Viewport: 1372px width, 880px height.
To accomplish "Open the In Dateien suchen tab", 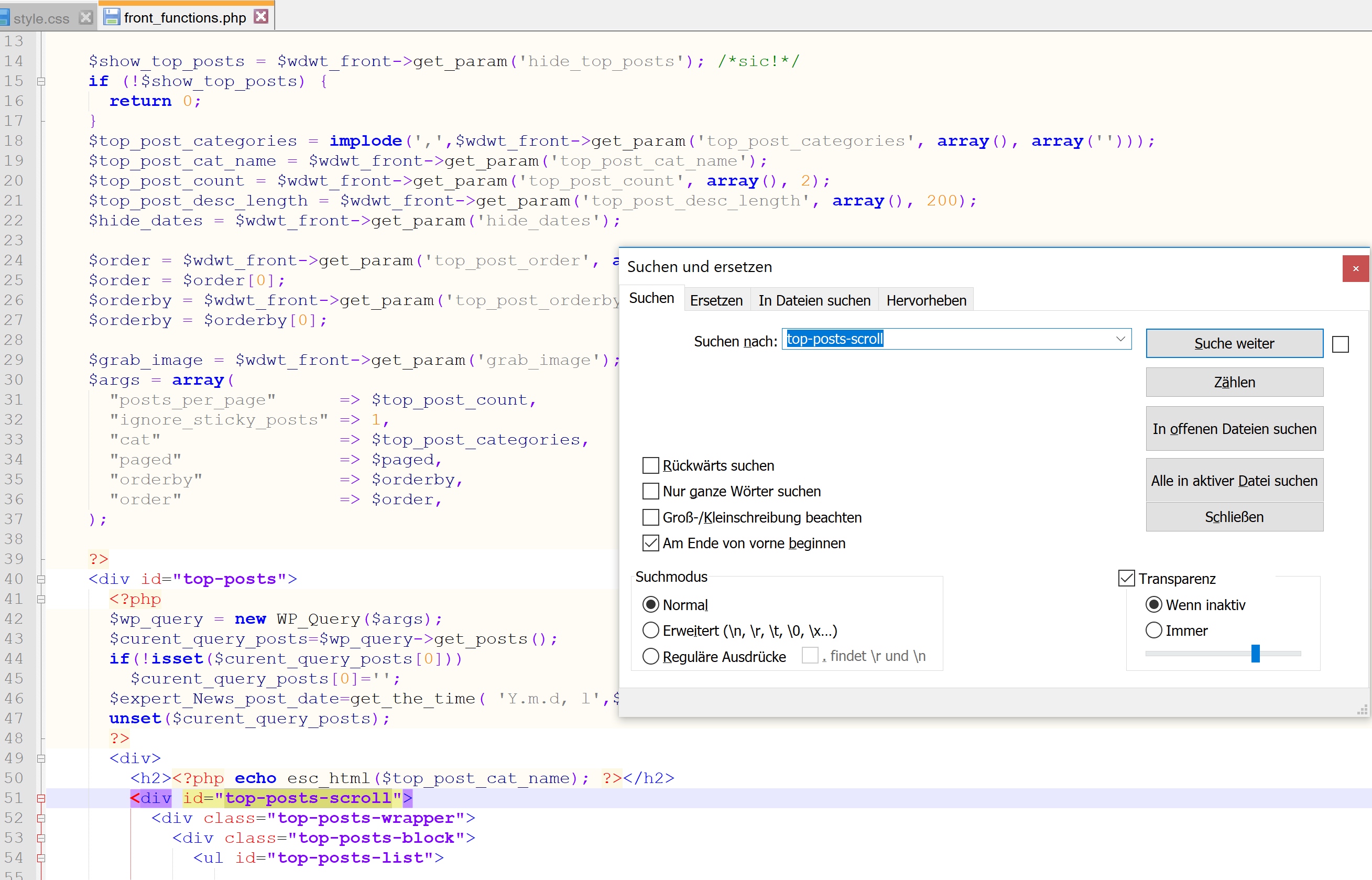I will (x=814, y=300).
